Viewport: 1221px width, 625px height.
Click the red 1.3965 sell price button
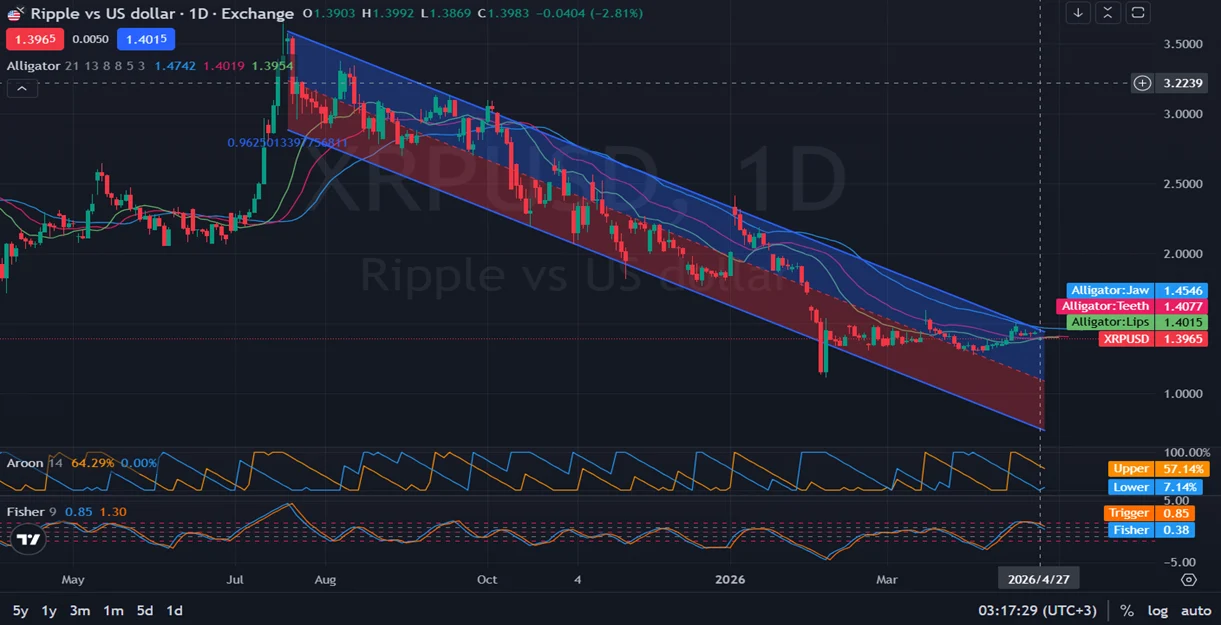(35, 39)
